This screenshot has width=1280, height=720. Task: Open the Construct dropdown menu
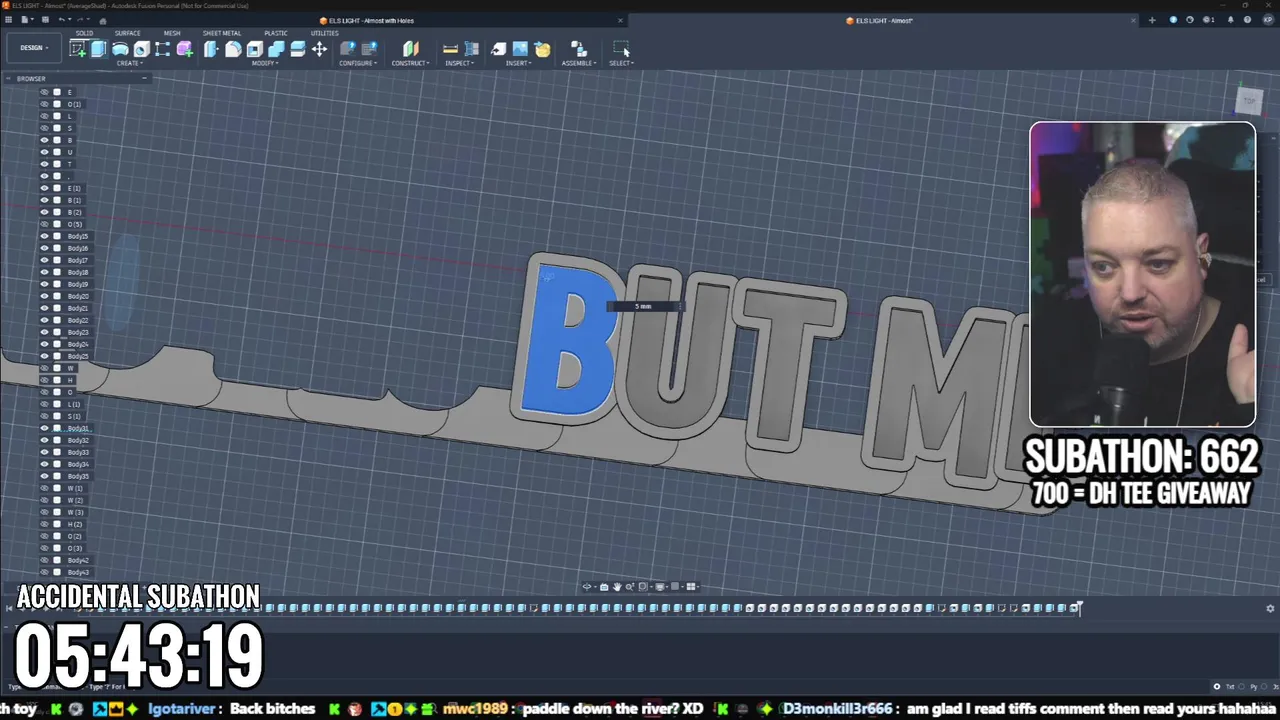click(x=410, y=63)
